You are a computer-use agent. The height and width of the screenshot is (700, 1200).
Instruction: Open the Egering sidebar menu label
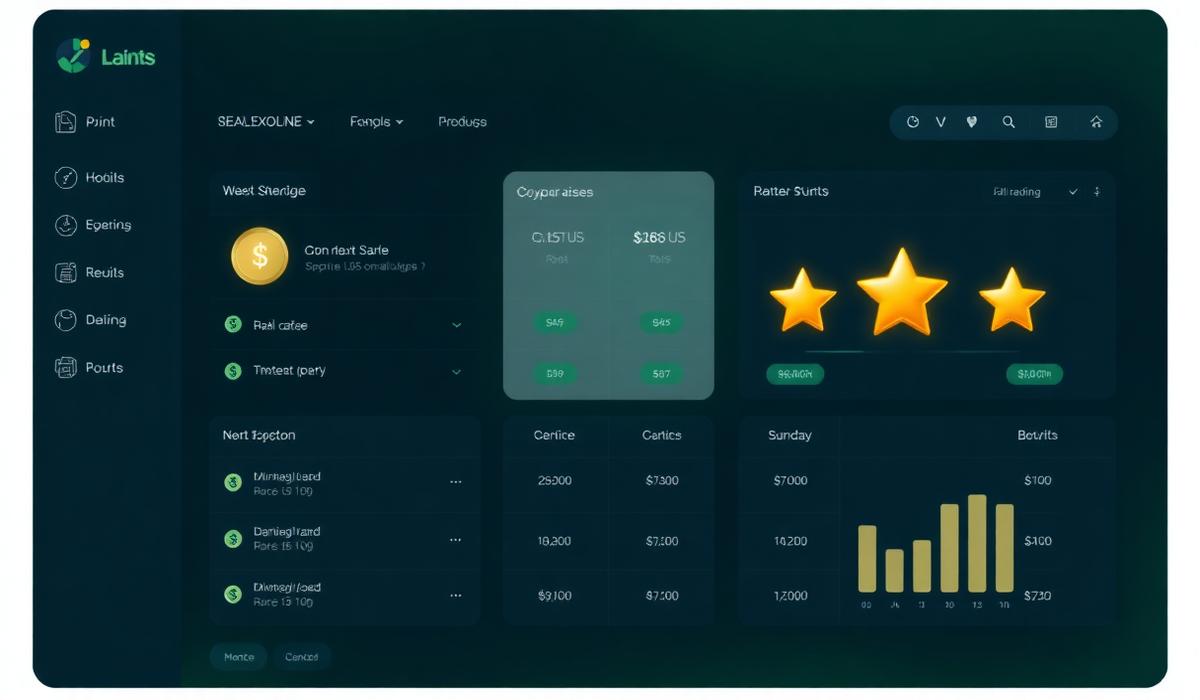[x=108, y=225]
